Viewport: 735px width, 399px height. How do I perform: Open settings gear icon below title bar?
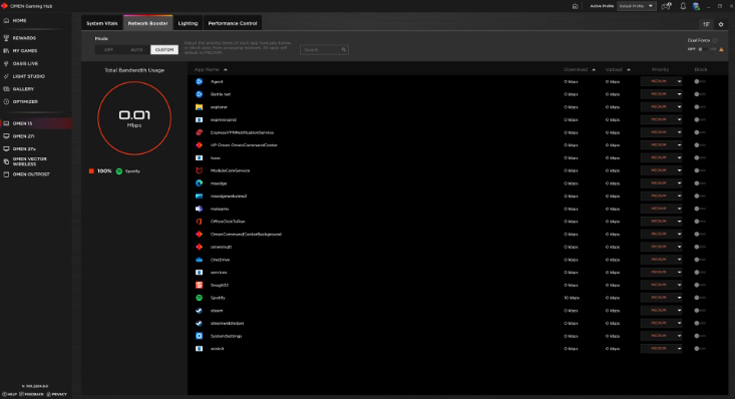(x=721, y=24)
